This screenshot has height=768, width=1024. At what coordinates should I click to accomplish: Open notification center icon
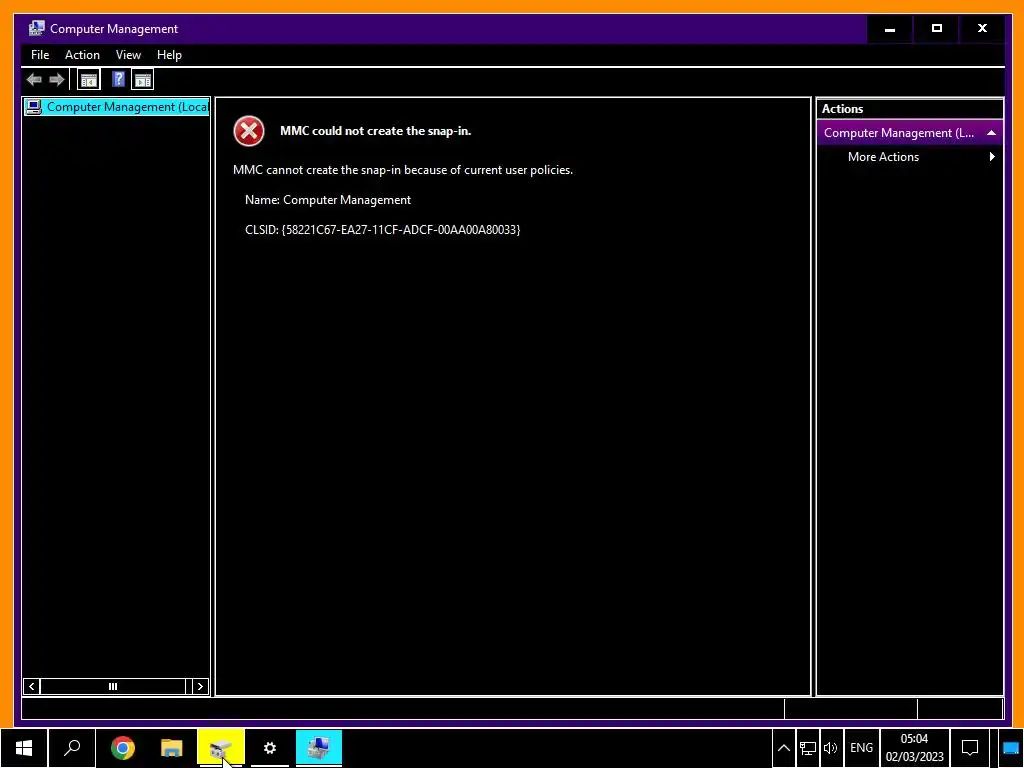pos(970,748)
